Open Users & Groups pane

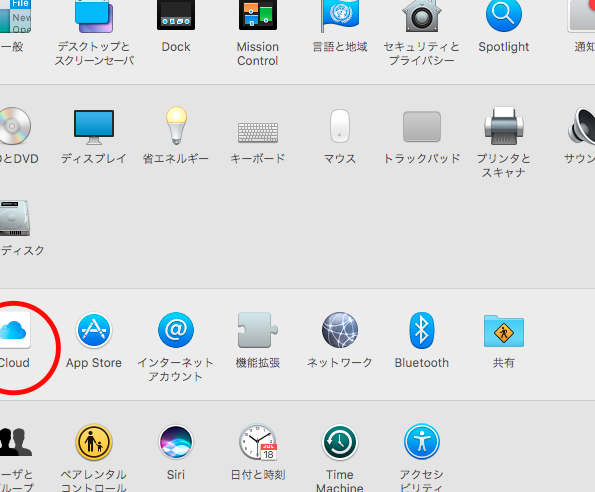click(16, 442)
